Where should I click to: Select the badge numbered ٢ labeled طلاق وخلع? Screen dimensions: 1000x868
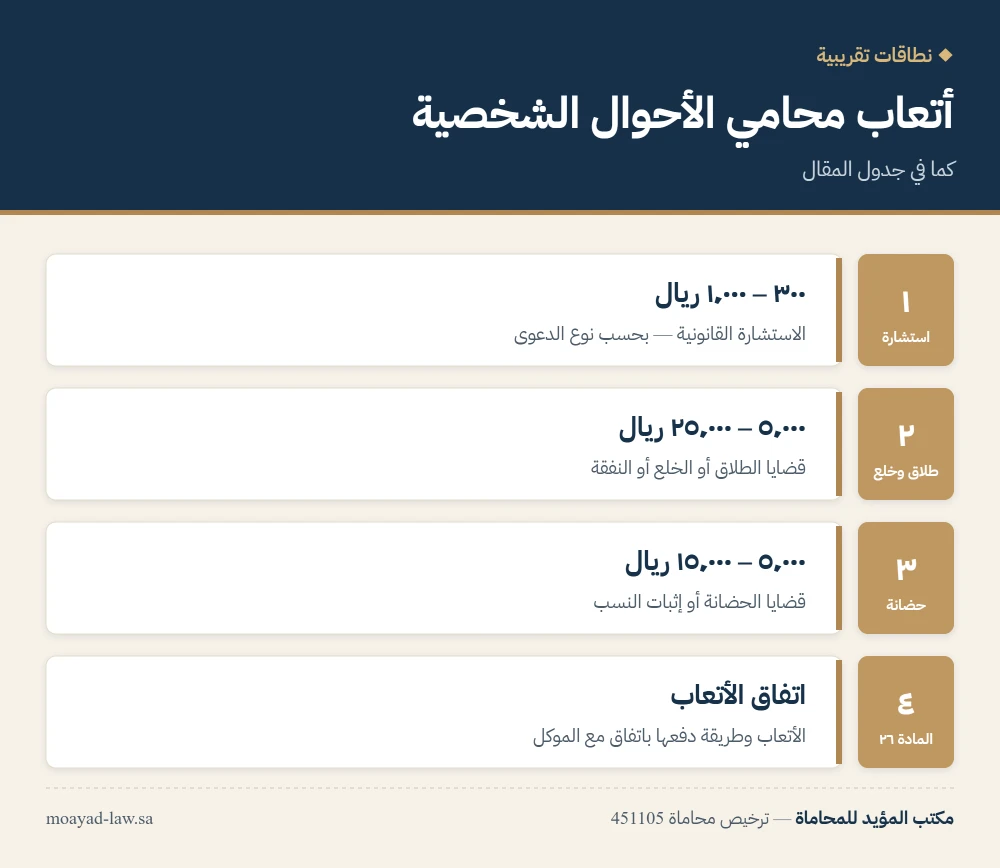906,444
